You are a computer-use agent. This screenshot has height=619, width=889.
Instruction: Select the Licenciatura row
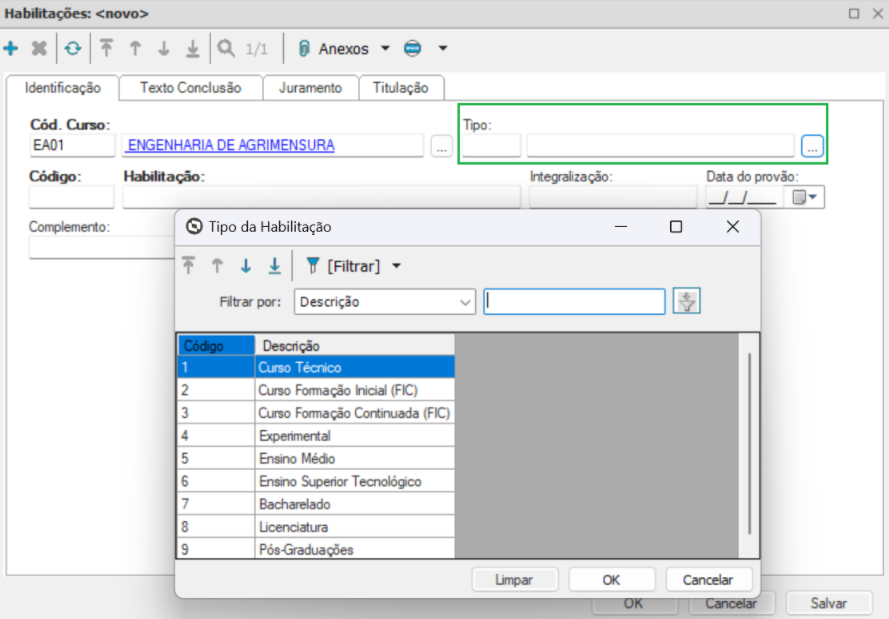coord(316,526)
